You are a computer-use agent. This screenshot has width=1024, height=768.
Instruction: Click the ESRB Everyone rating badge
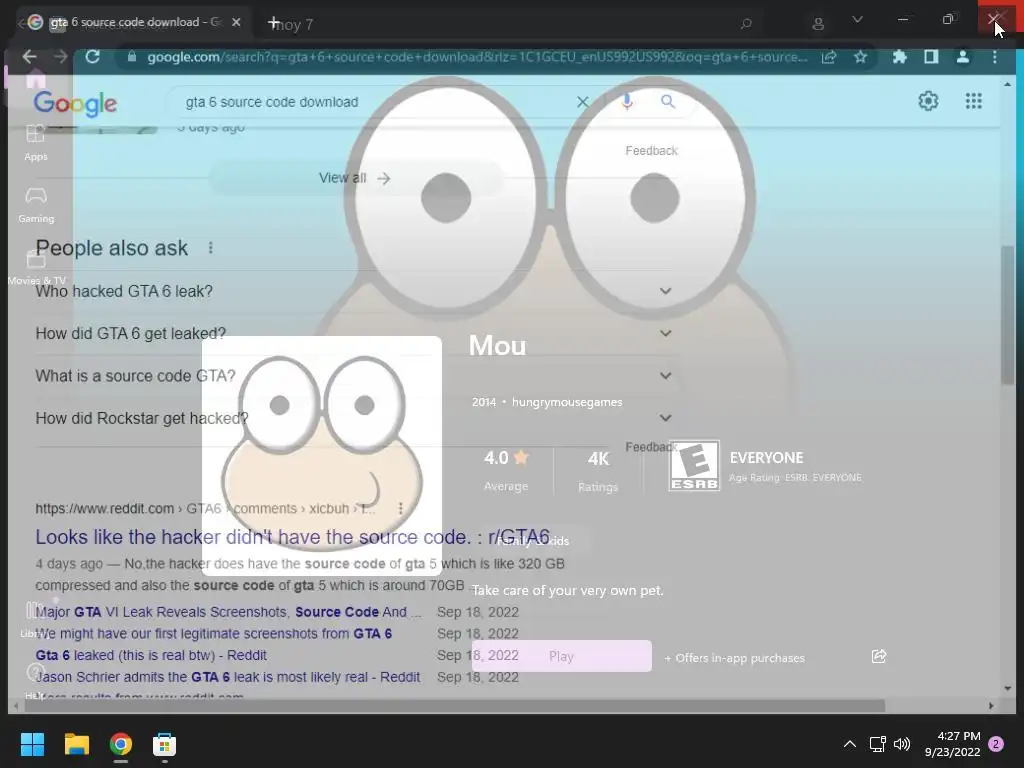pyautogui.click(x=694, y=466)
